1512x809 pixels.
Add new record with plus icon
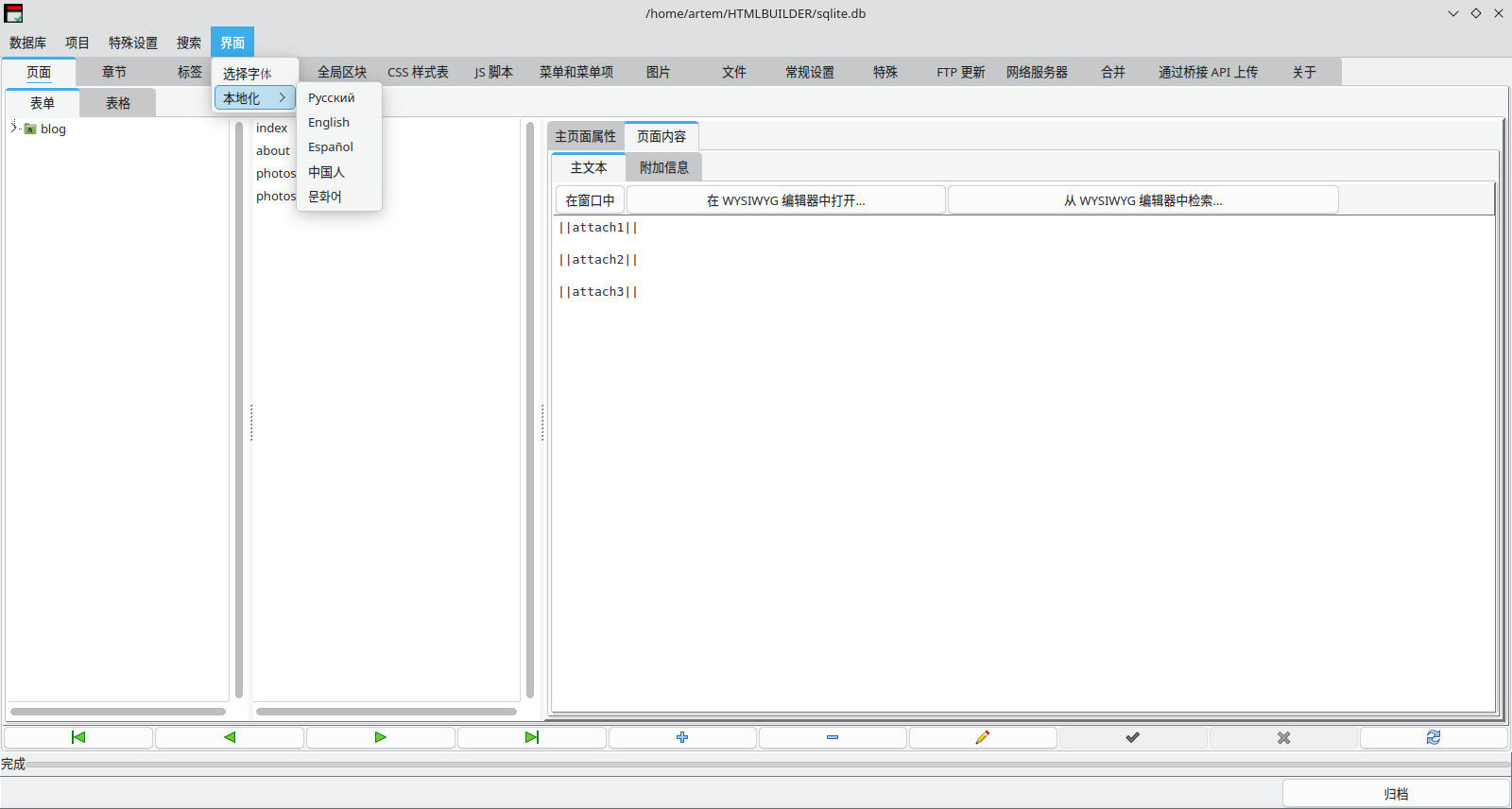click(x=682, y=737)
